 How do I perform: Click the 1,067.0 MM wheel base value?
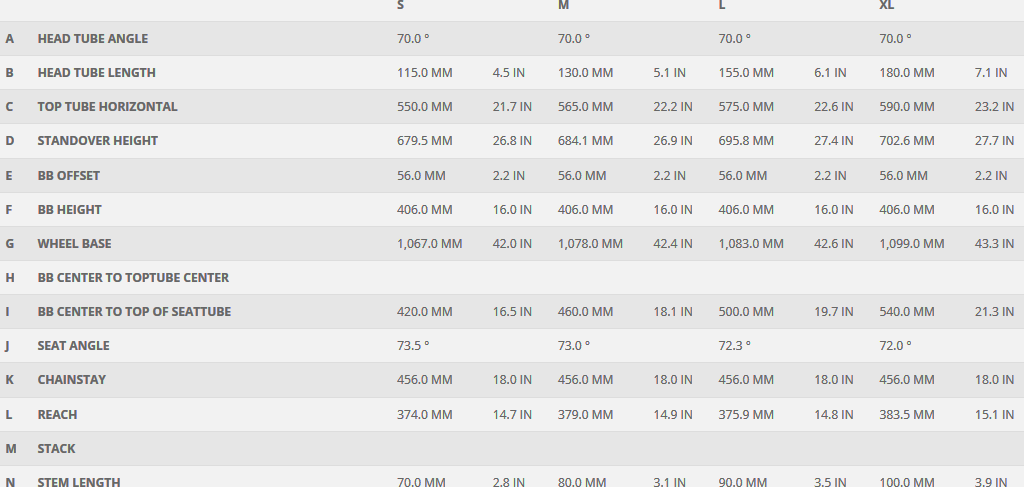(x=429, y=244)
